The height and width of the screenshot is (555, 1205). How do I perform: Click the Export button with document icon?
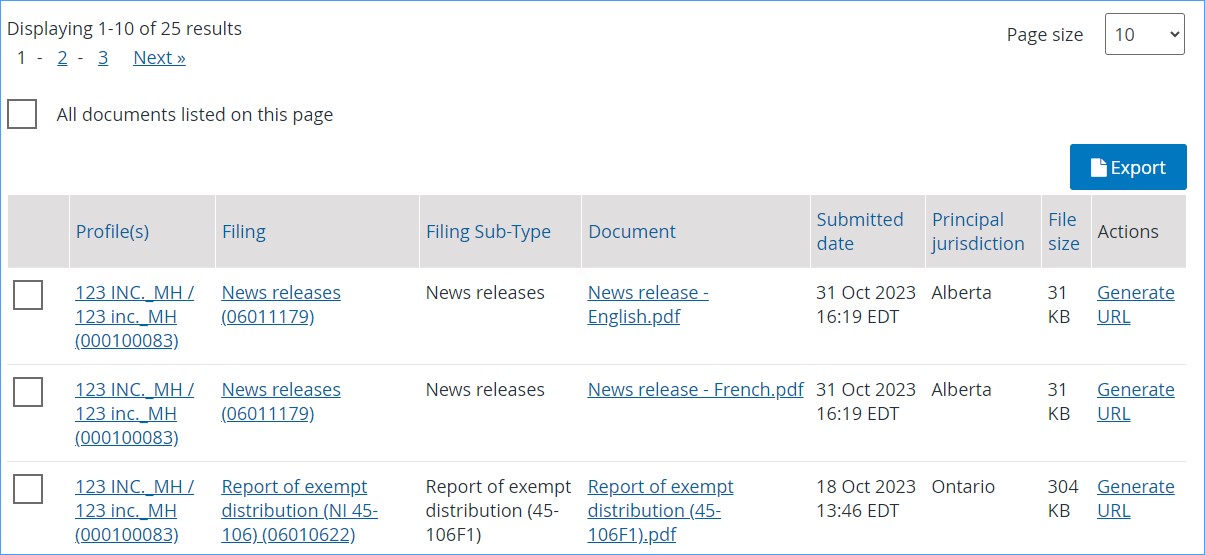coord(1128,167)
